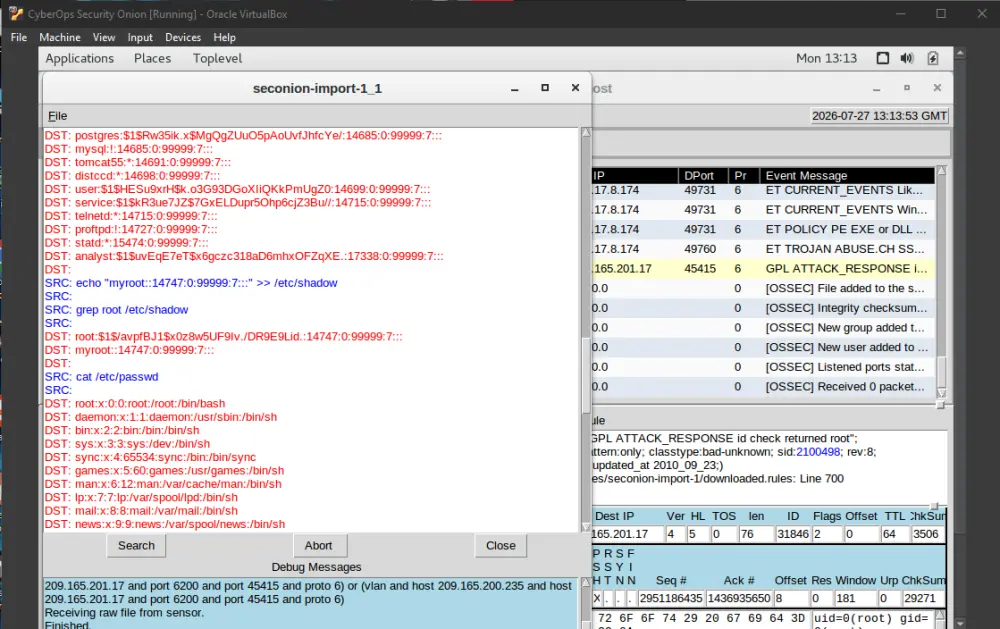Click the Search button in transcript window

136,546
